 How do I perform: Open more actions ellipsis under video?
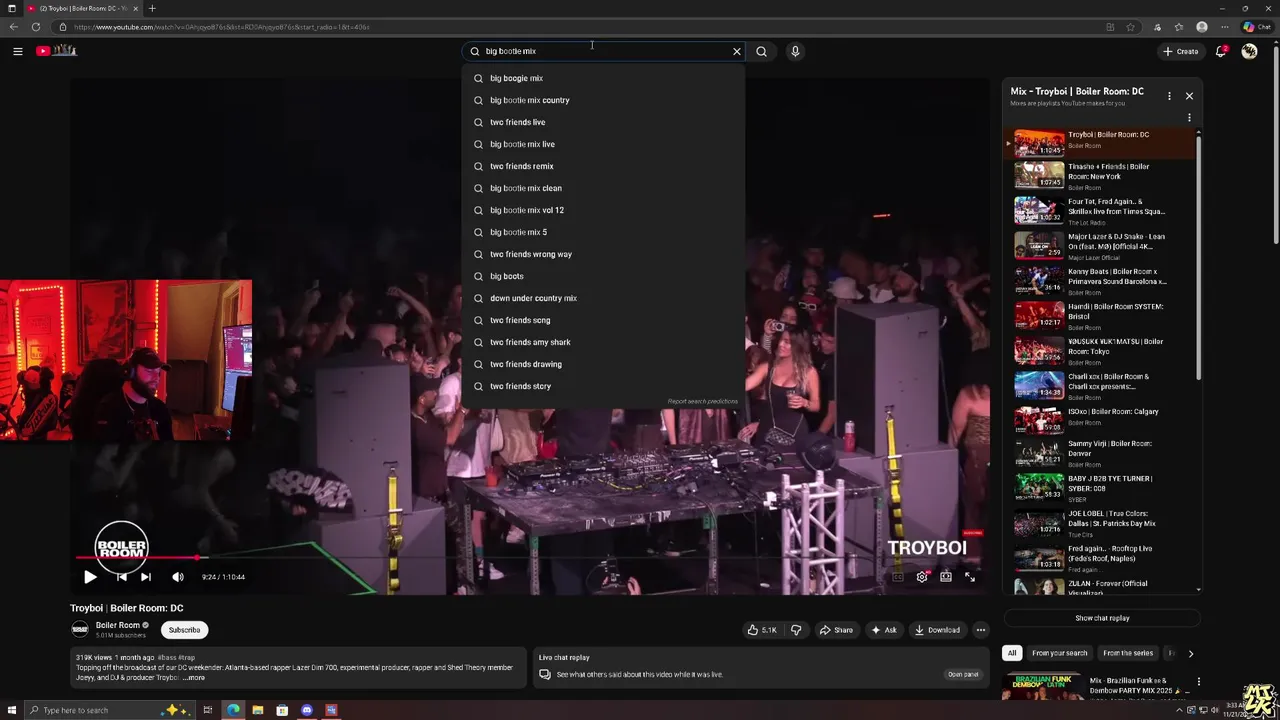[981, 630]
